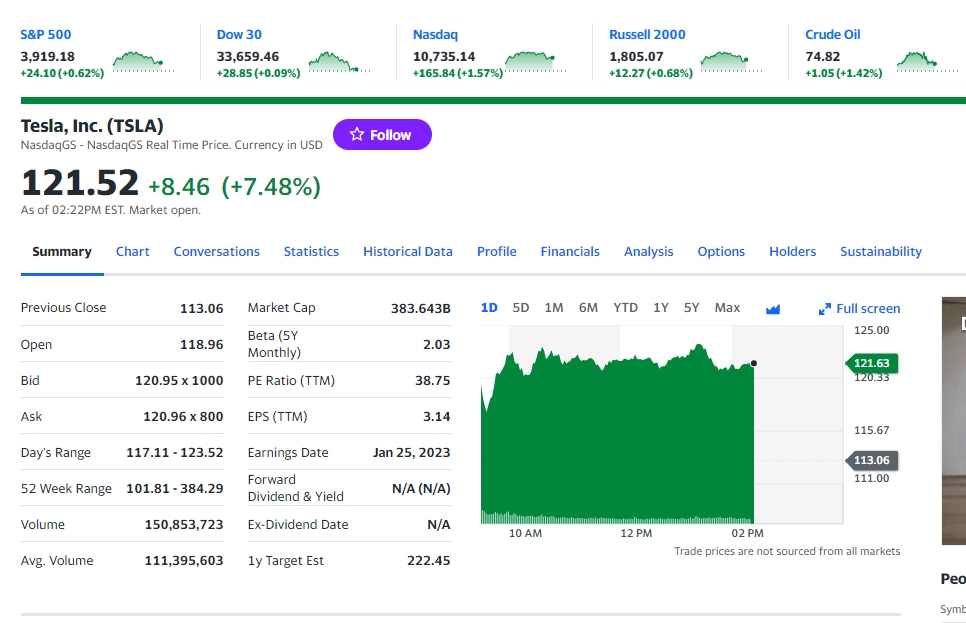Select the Max chart range

[x=727, y=308]
